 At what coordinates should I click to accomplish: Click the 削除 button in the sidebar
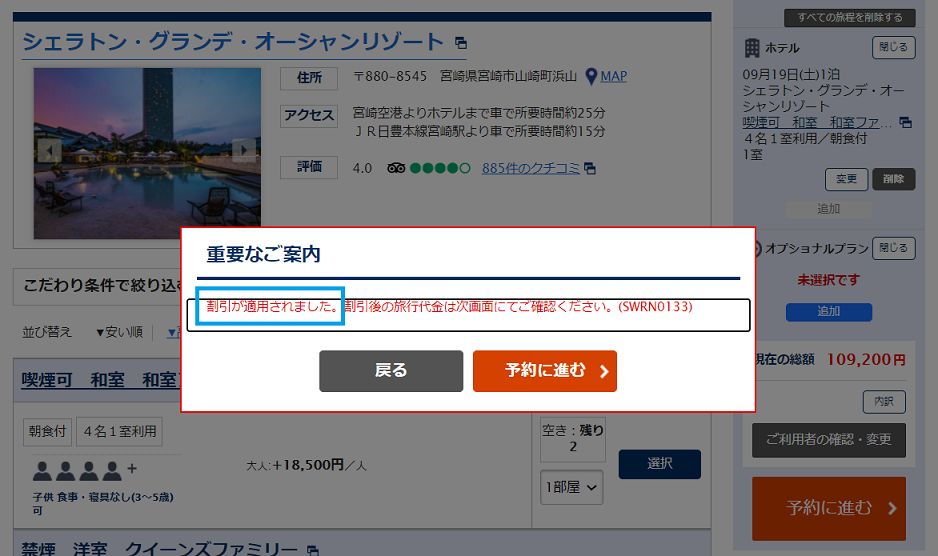[x=893, y=179]
